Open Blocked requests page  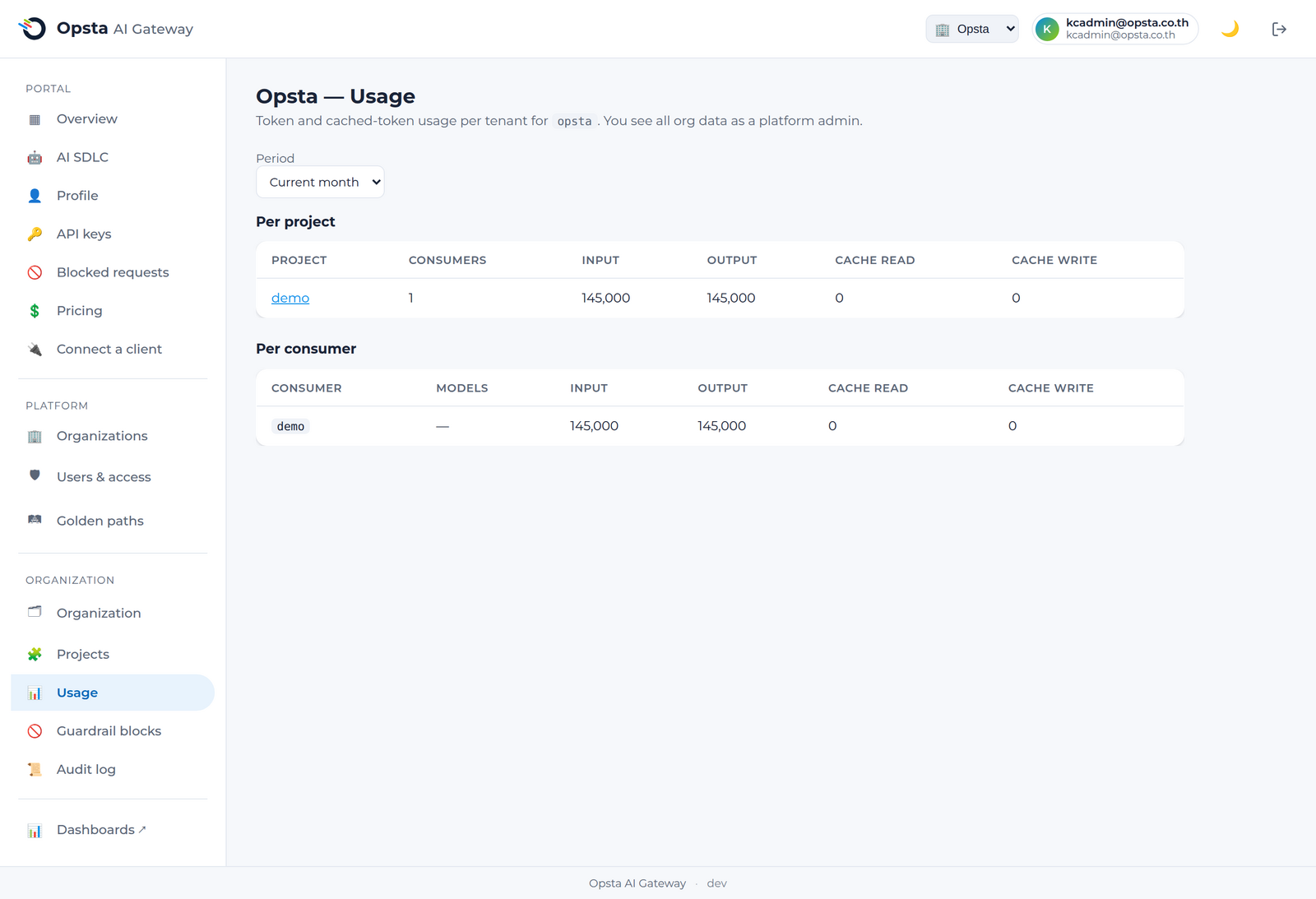click(113, 272)
